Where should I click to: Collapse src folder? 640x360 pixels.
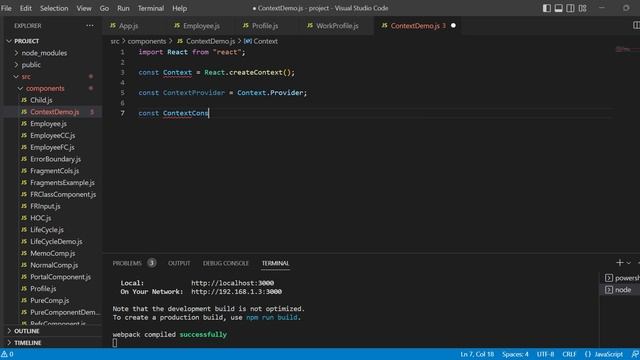(26, 77)
